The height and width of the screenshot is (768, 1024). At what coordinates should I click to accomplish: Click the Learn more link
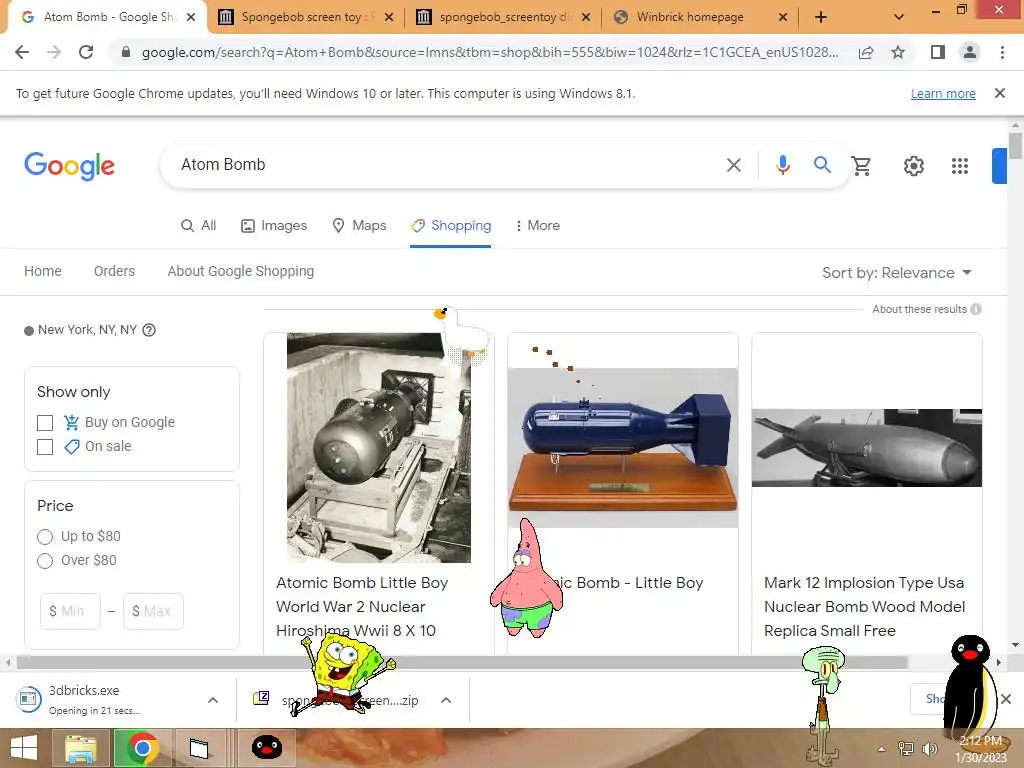point(943,93)
